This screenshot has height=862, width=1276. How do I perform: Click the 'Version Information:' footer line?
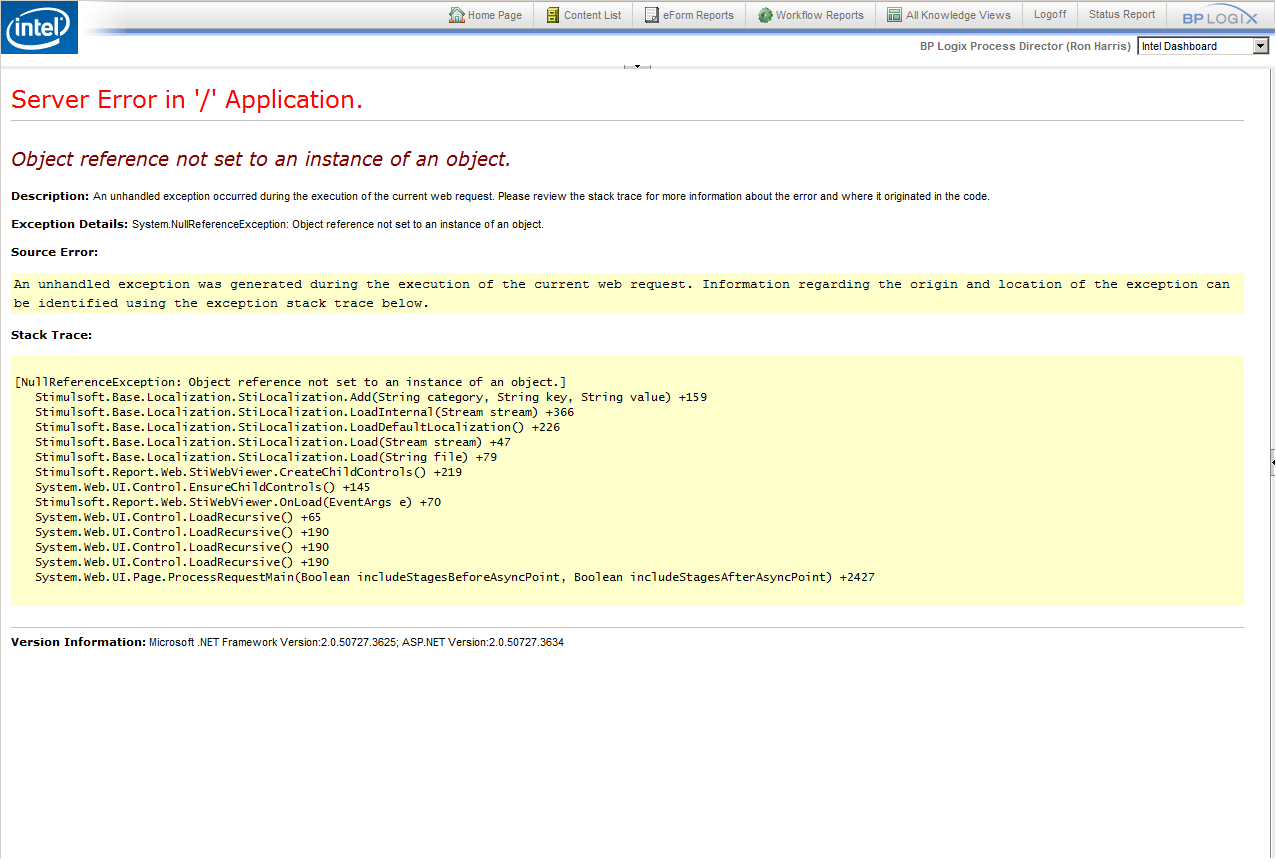287,642
